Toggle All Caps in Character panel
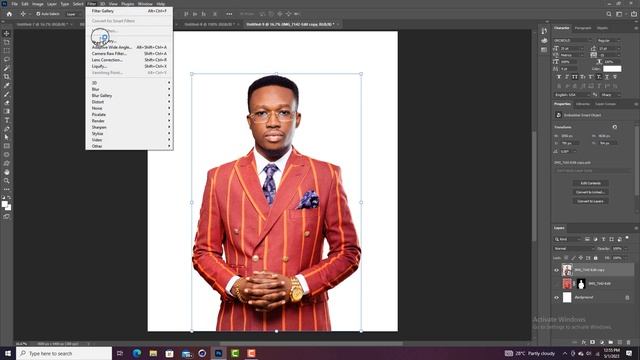The height and width of the screenshot is (360, 640). pos(575,77)
